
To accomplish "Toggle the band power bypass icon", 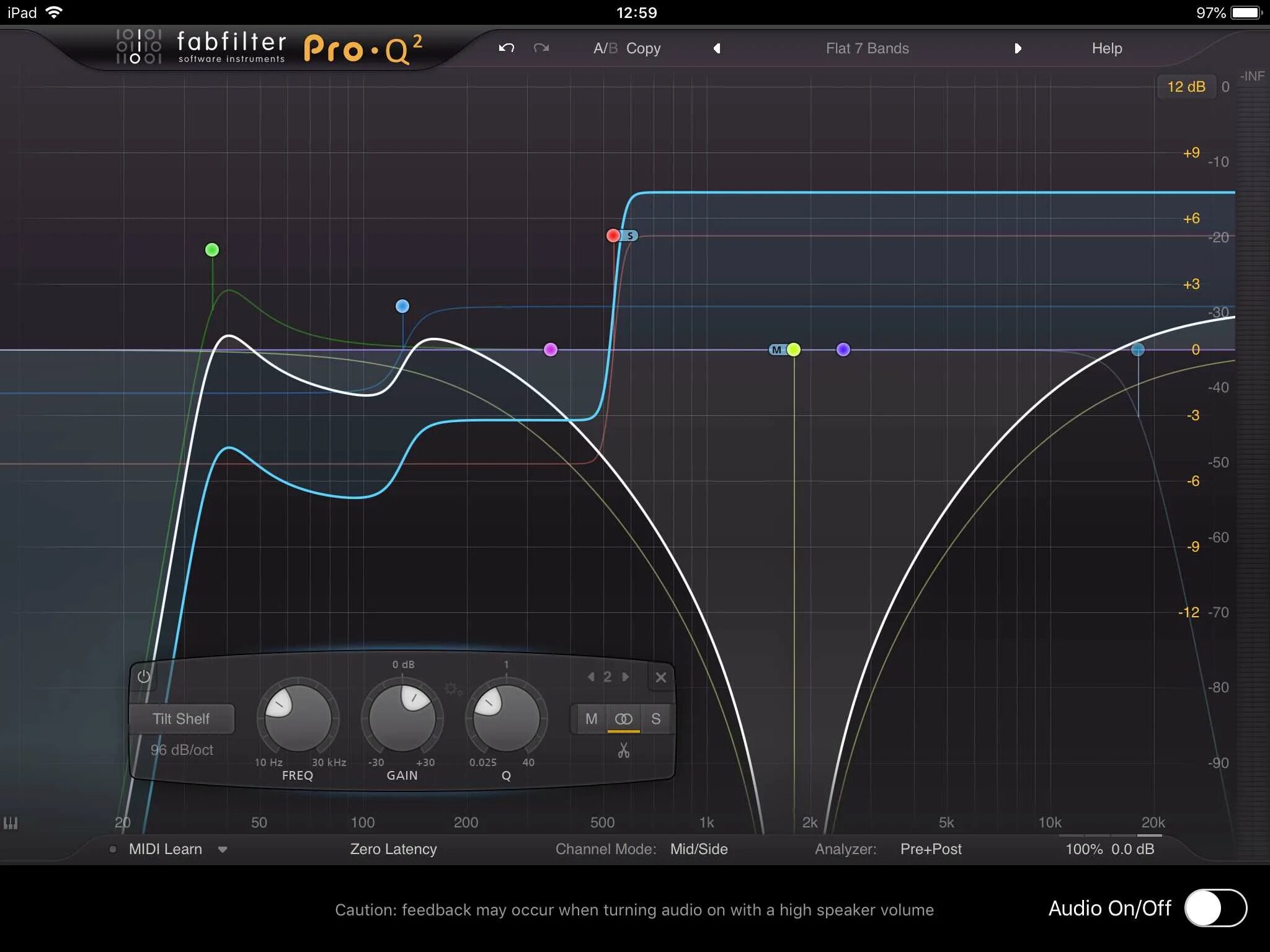I will (x=144, y=677).
